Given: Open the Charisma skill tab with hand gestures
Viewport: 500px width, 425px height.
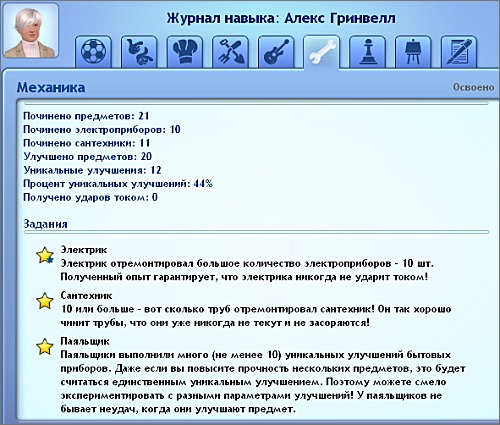Looking at the screenshot, I should 139,52.
